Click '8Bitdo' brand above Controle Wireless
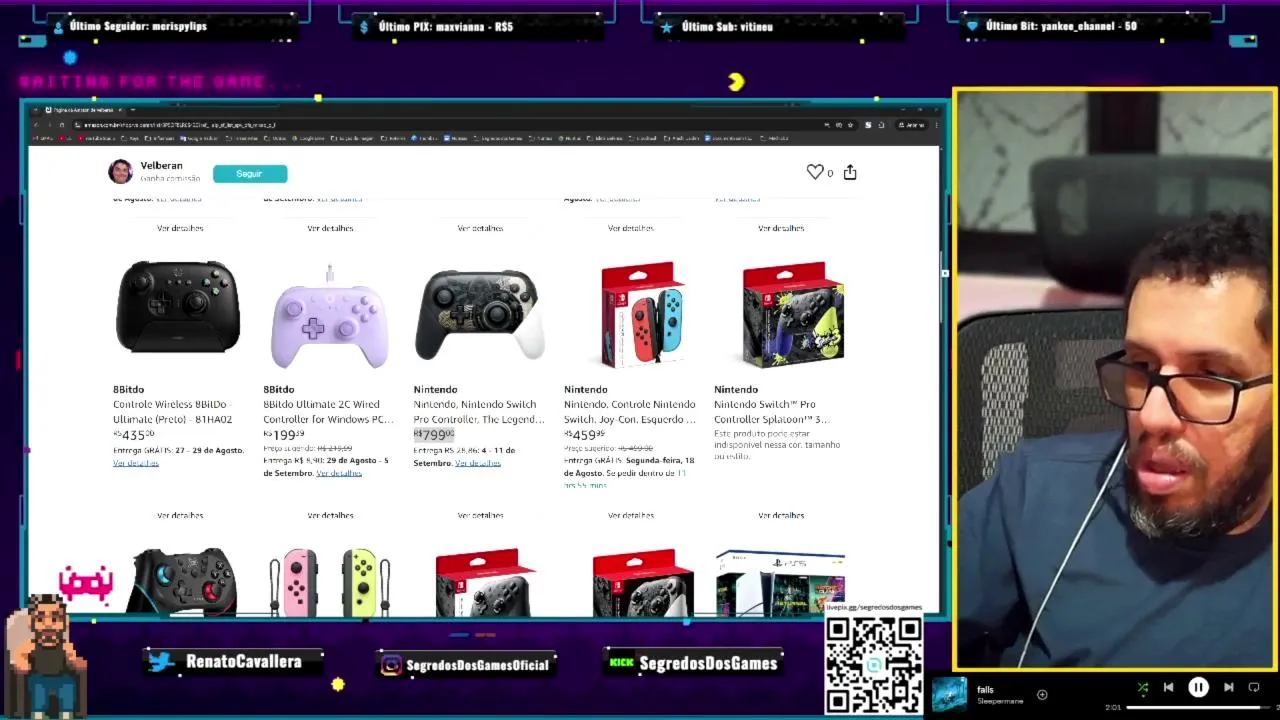The height and width of the screenshot is (720, 1280). 128,389
